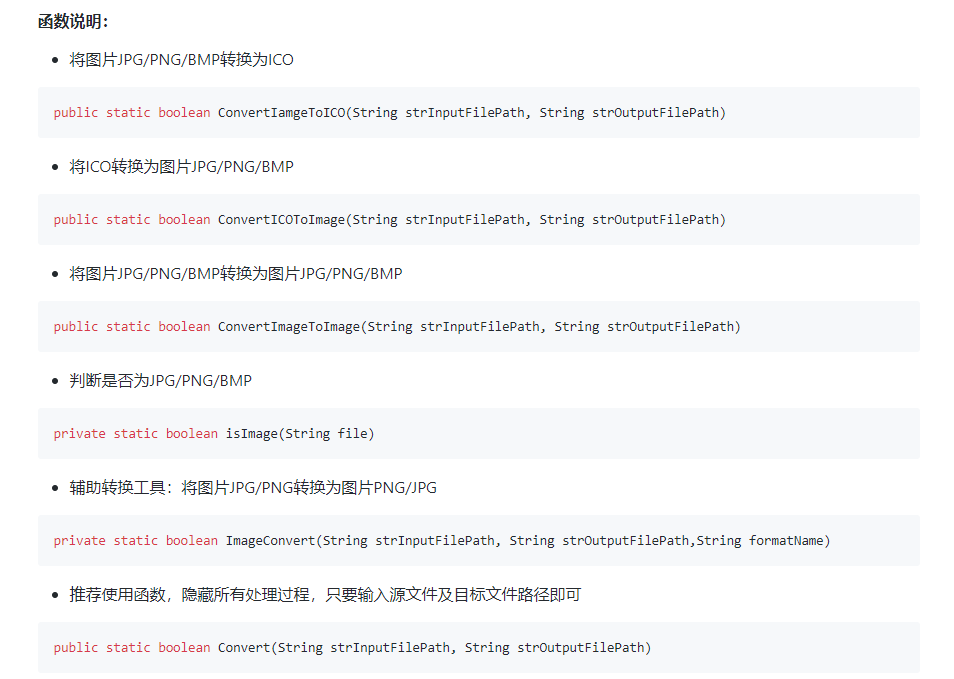Click the bullet point beside 判断是否为JPG/PNG/BMP

click(x=54, y=380)
